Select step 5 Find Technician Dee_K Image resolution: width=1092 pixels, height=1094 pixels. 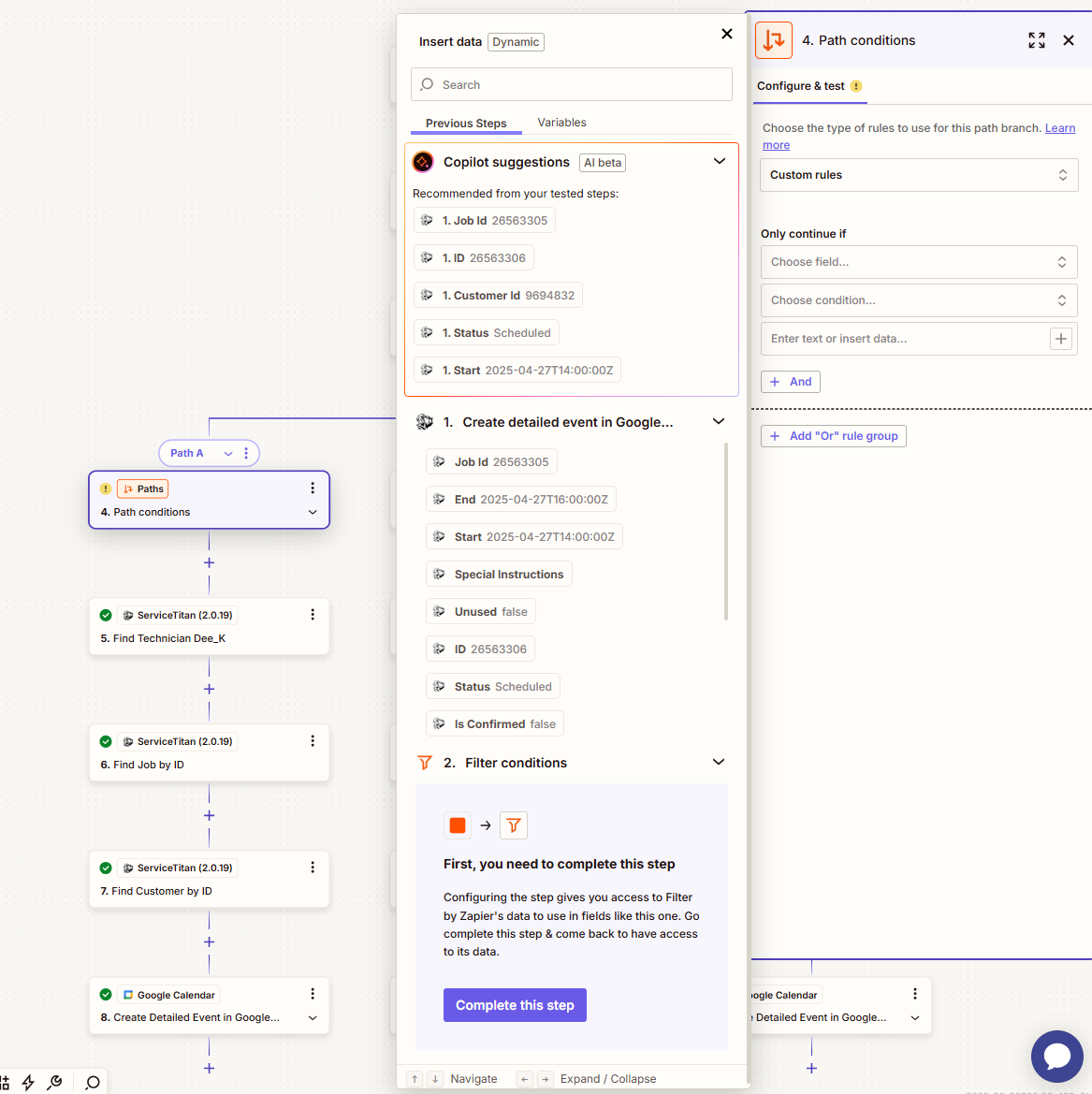coord(209,626)
